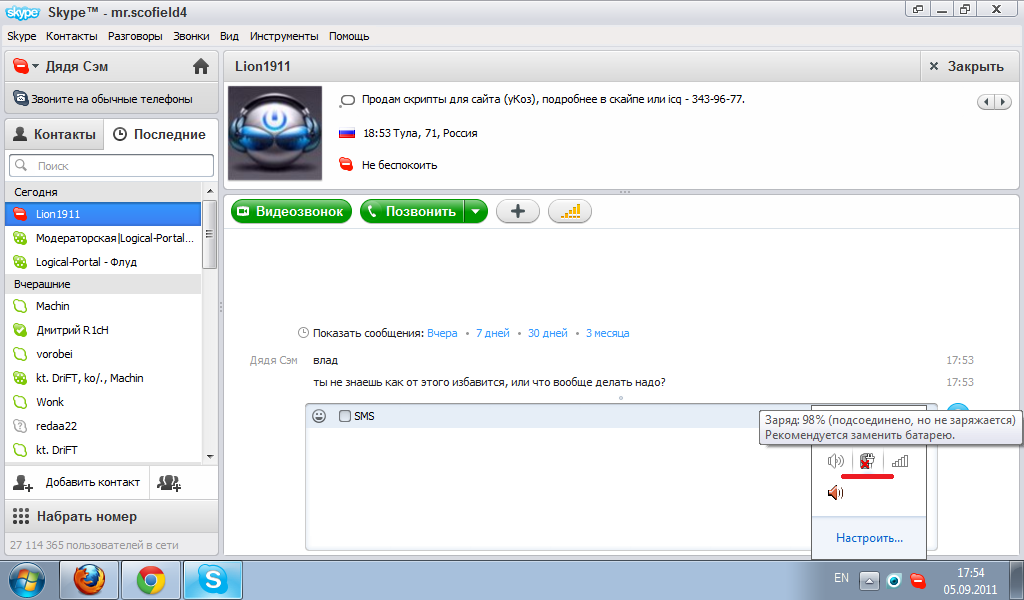Image resolution: width=1024 pixels, height=600 pixels.
Task: Click Lion1911's avatar picture
Action: point(275,133)
